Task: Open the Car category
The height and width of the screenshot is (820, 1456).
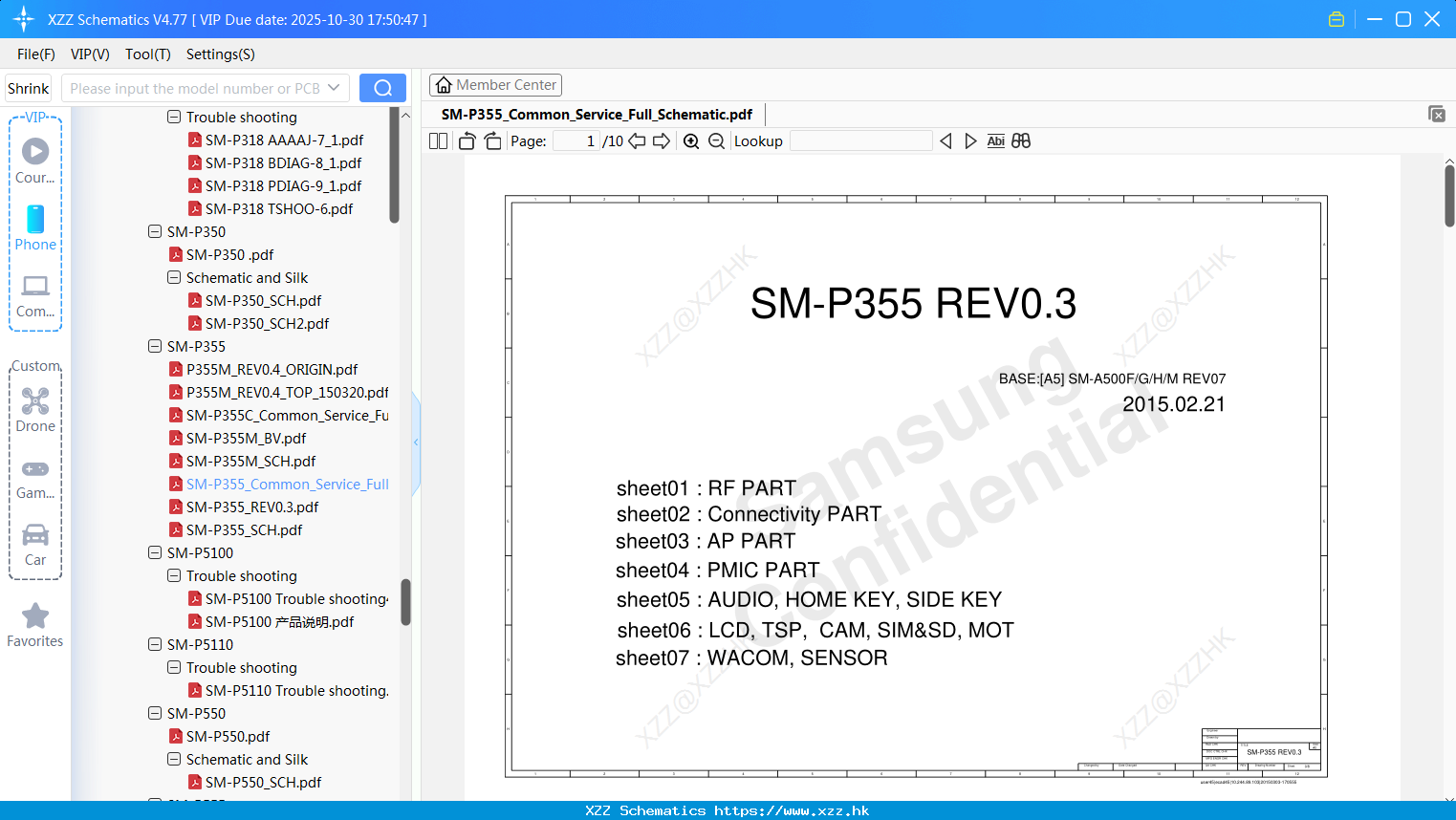Action: (35, 545)
